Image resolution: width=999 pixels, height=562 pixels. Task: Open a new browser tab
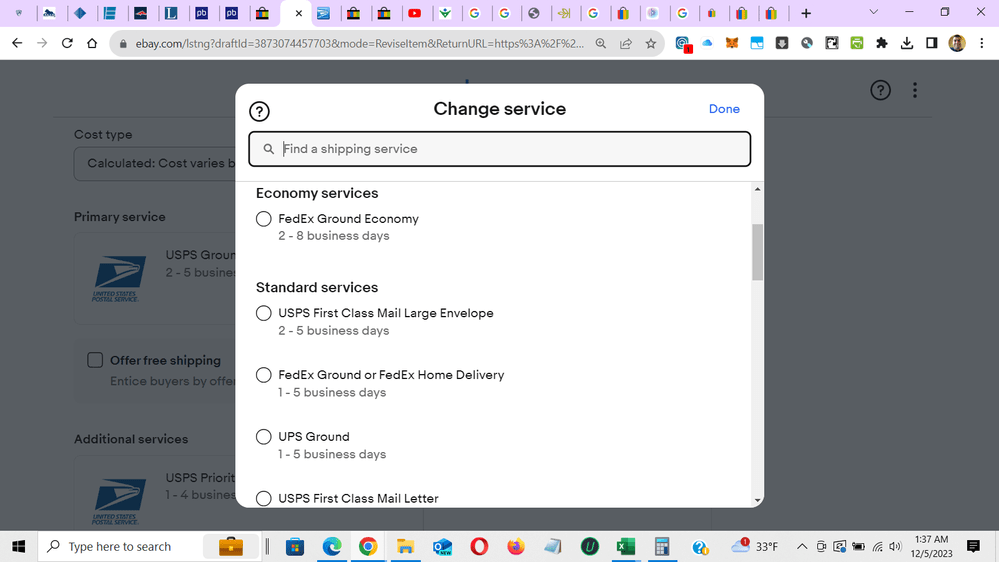click(806, 13)
